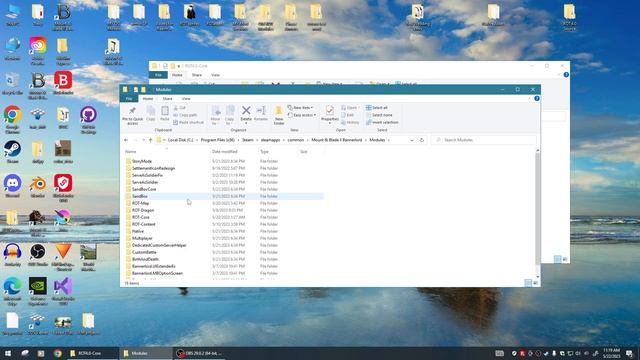This screenshot has height=360, width=640.
Task: Click 'Program Files (x86)' in the breadcrumb
Action: 218,140
